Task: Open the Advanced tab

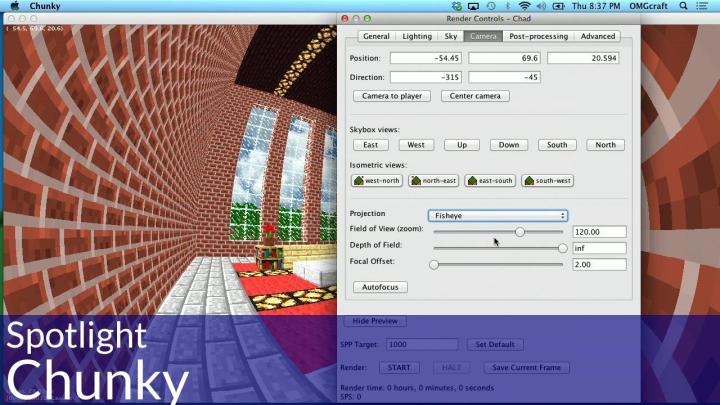Action: [597, 36]
